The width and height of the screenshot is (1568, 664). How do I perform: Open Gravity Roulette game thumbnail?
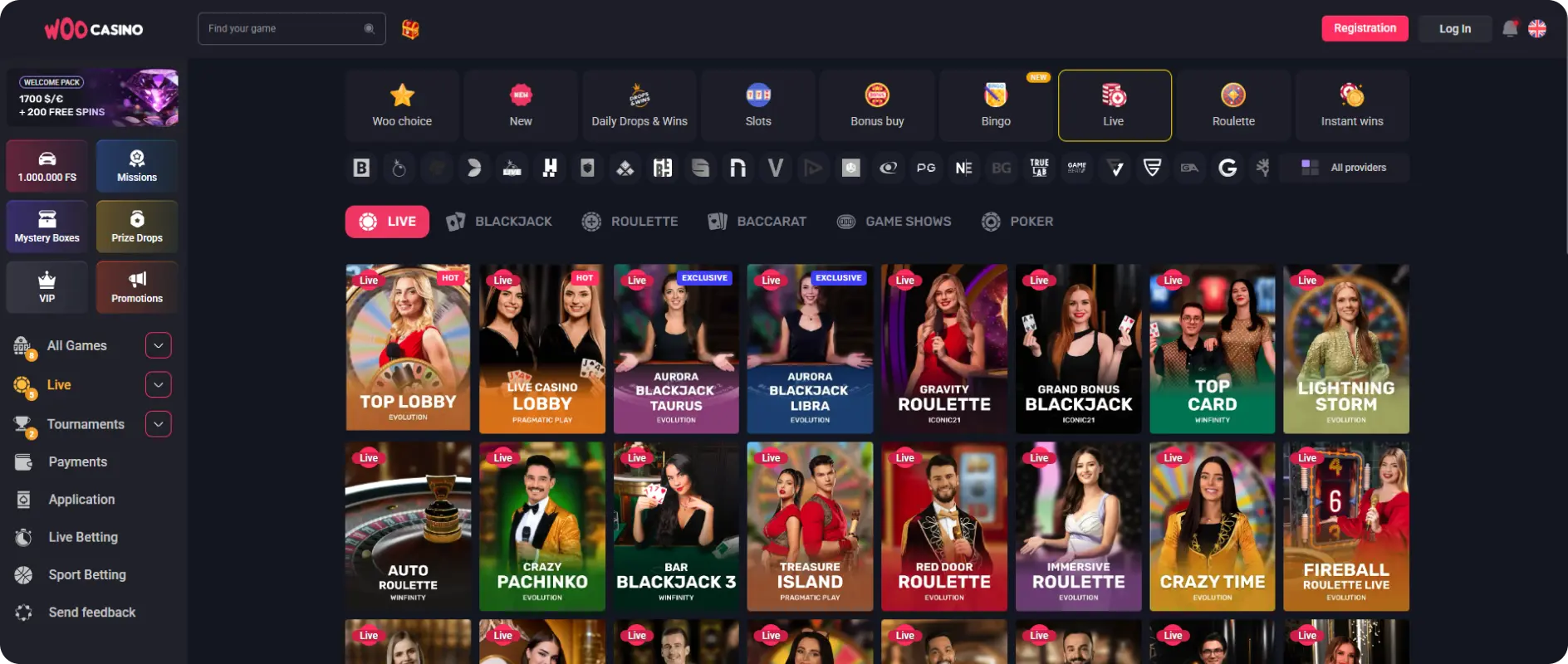[x=944, y=349]
